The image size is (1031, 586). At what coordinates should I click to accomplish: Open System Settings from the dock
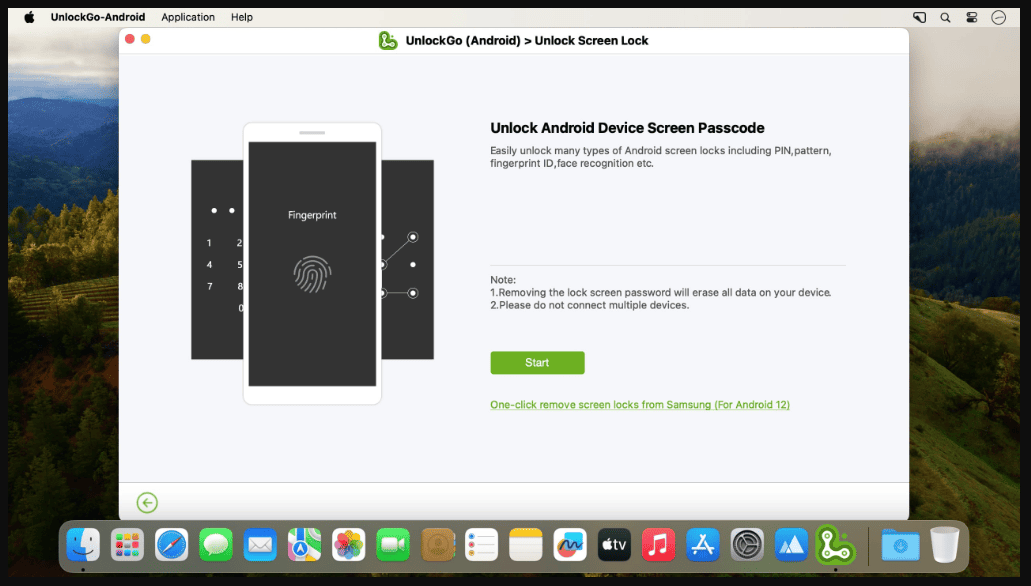coord(747,545)
